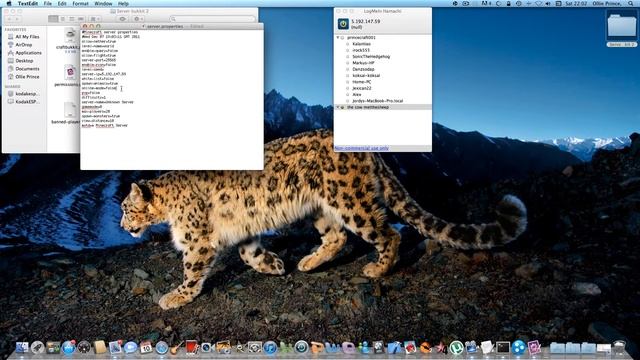
Task: Open Finder from the Dock
Action: coord(22,347)
